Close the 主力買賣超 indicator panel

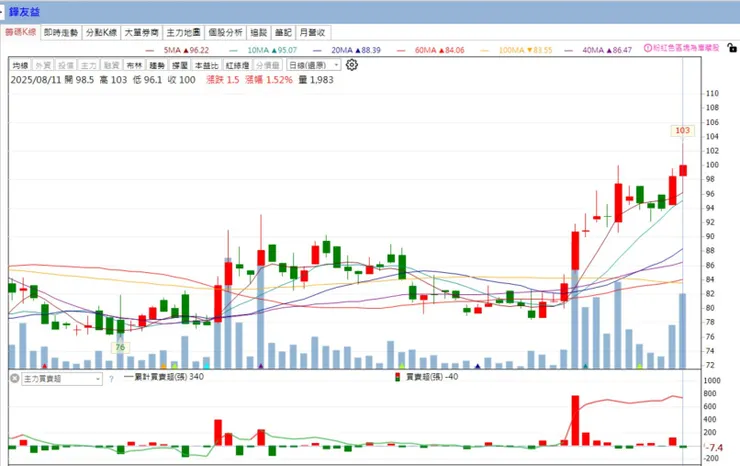(x=15, y=378)
